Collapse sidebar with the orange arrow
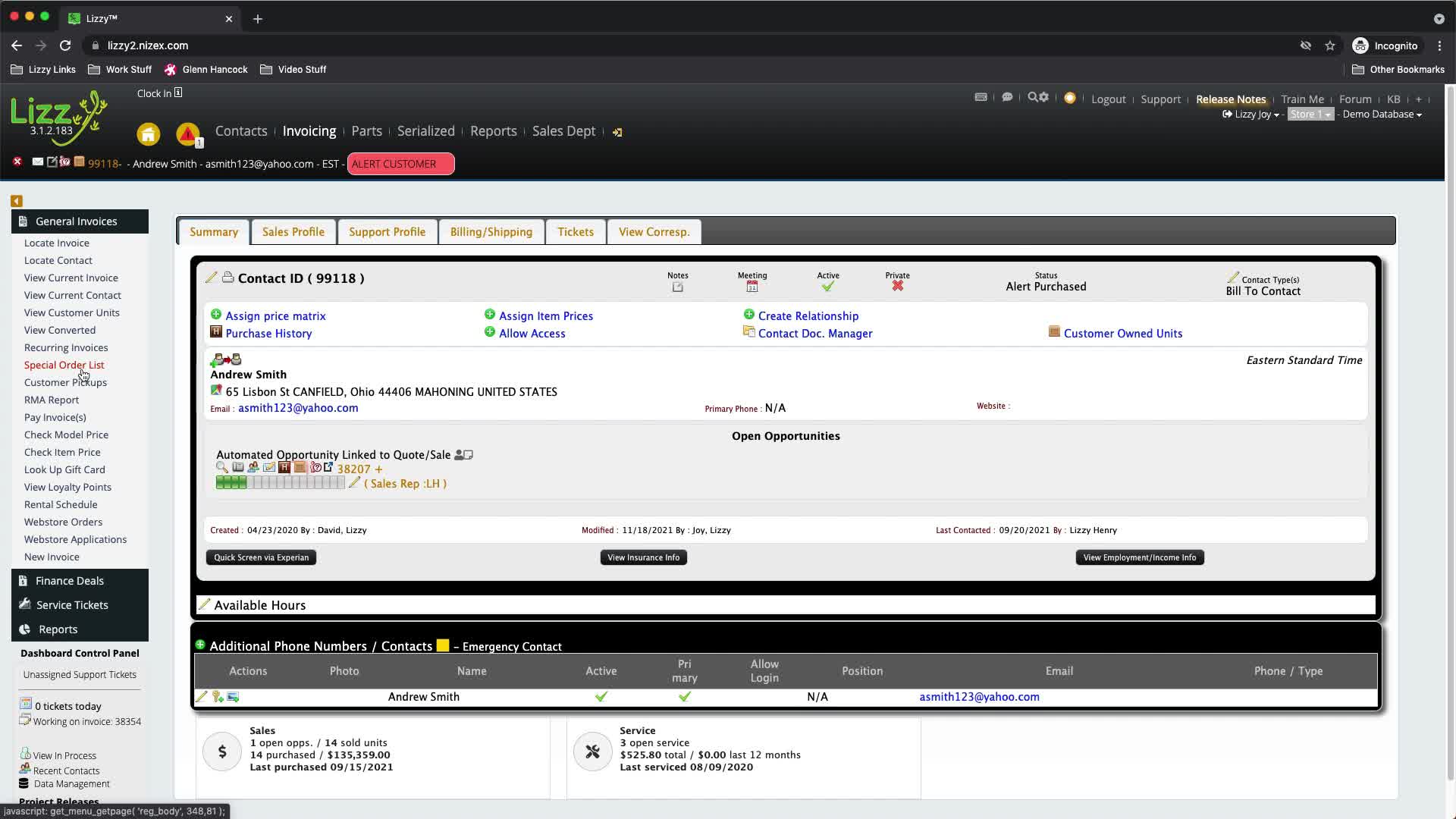Image resolution: width=1456 pixels, height=819 pixels. (x=16, y=201)
